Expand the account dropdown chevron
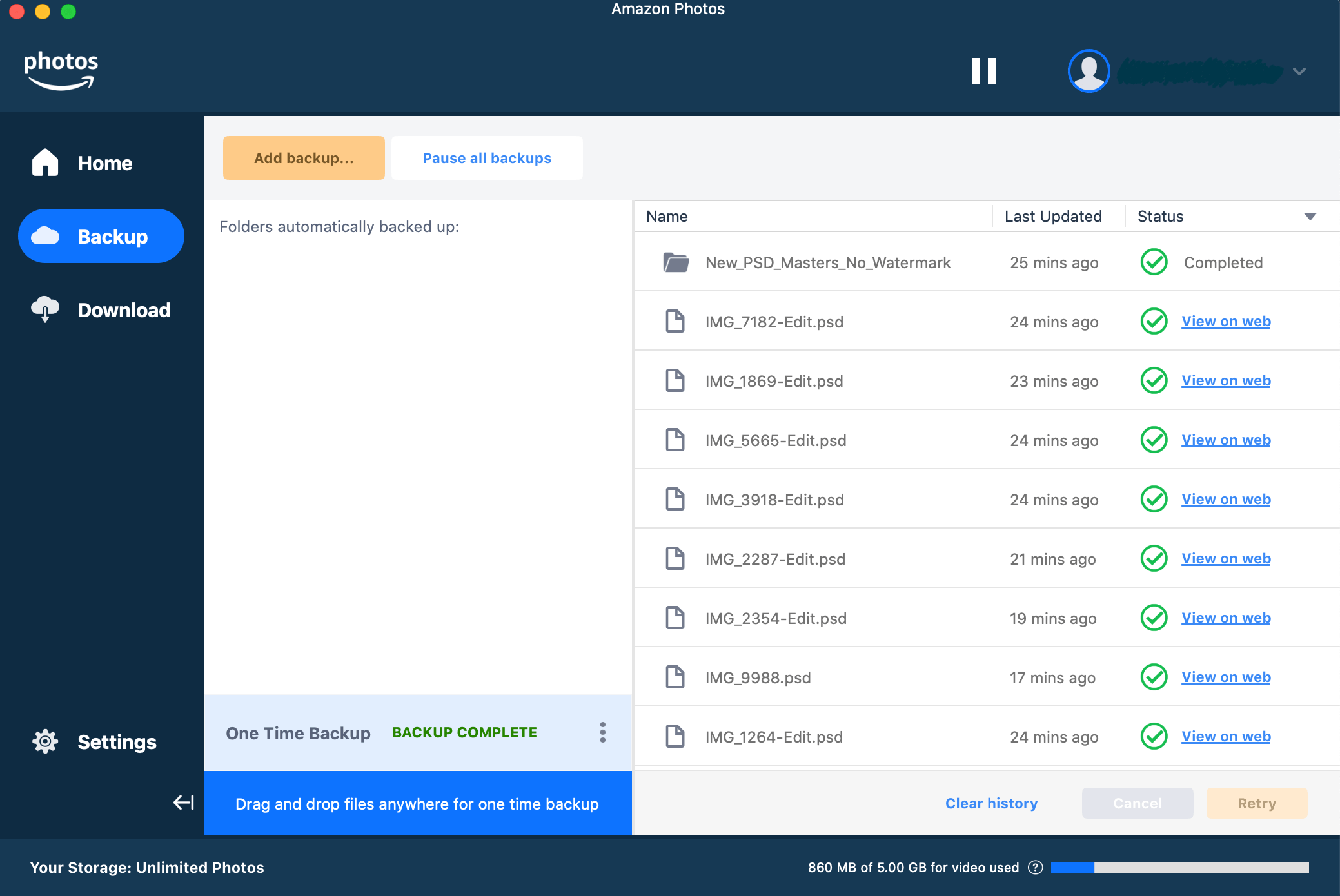 pyautogui.click(x=1299, y=72)
